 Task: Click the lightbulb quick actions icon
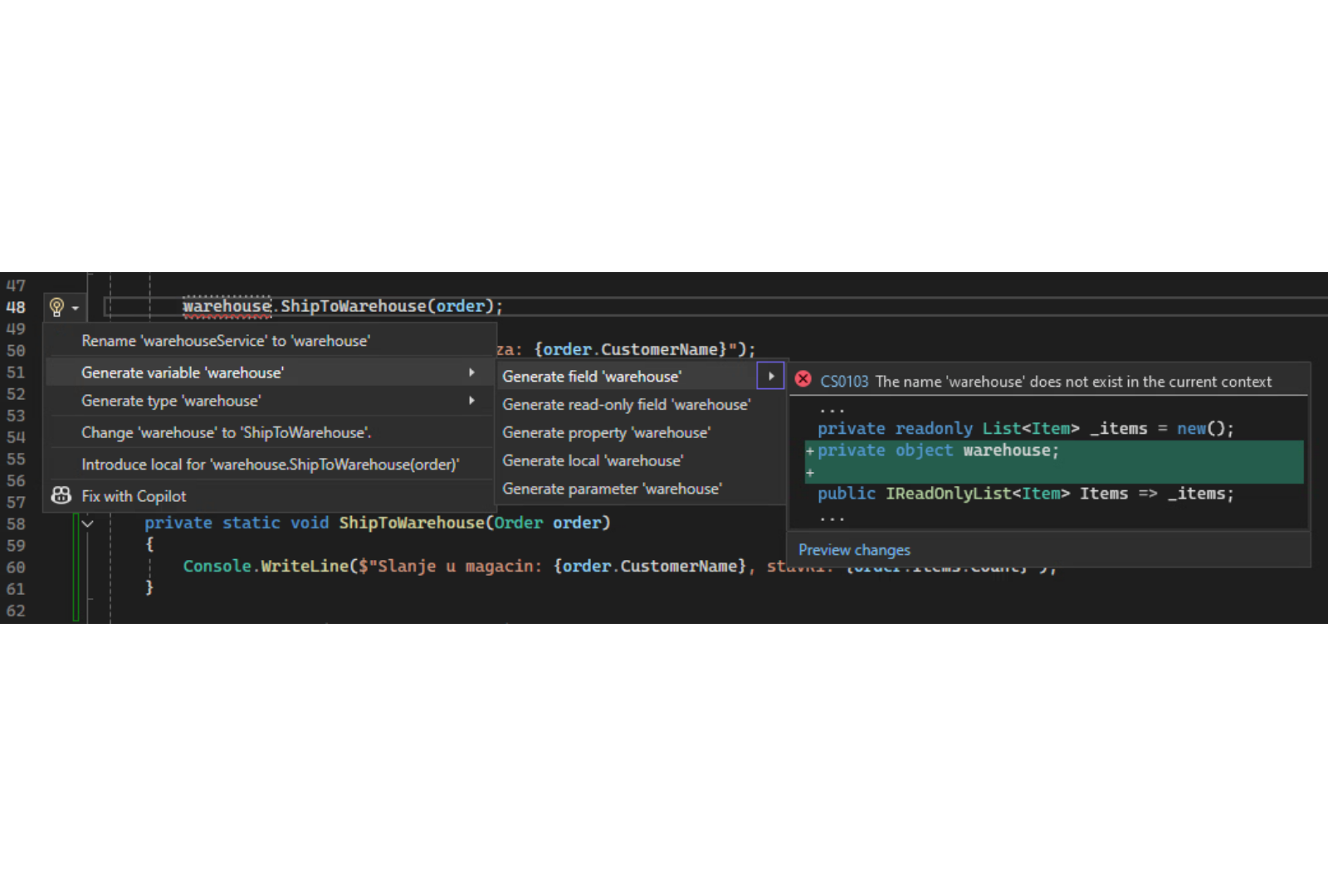coord(56,307)
